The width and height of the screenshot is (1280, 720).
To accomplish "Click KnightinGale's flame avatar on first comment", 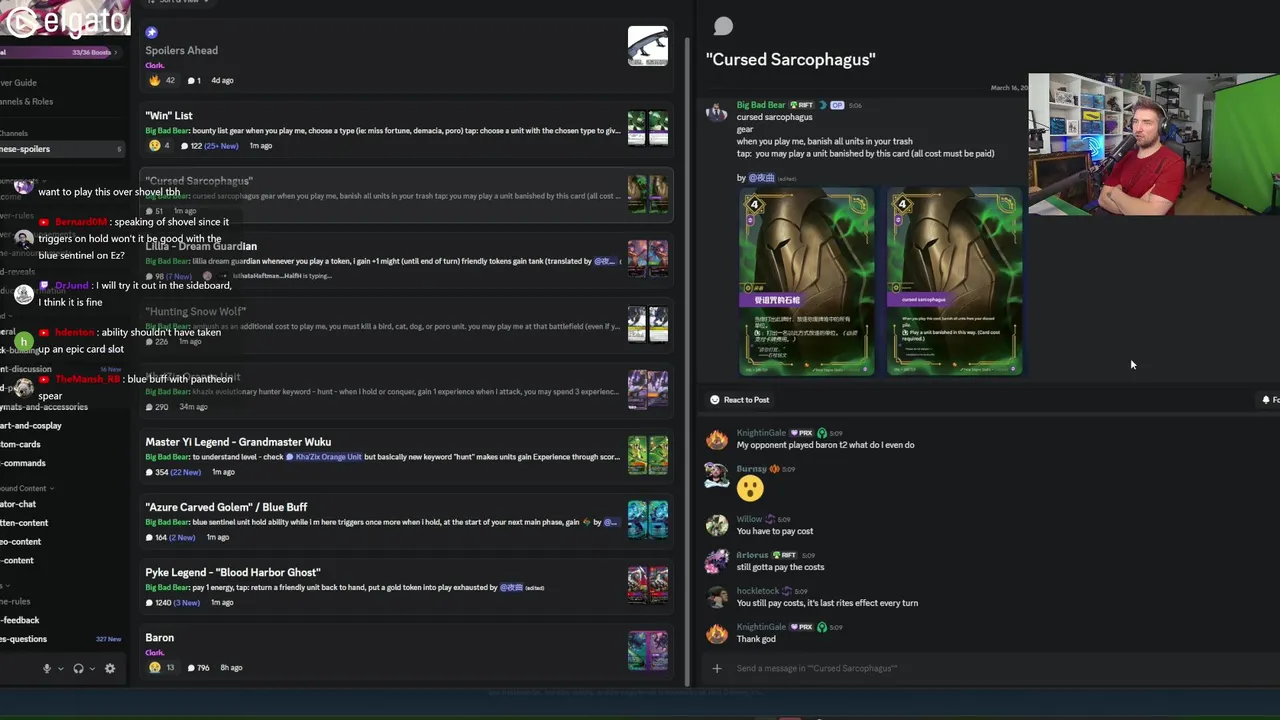I will [x=717, y=439].
